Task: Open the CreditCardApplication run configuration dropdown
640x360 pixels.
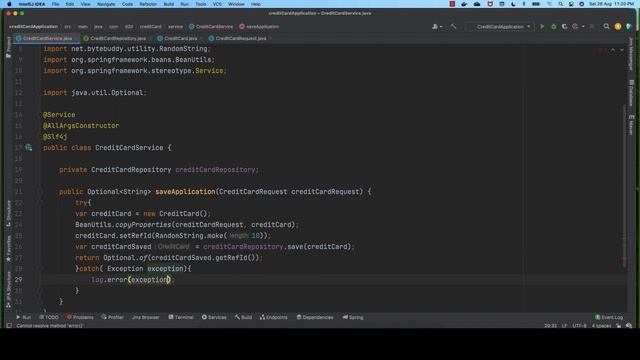Action: click(500, 27)
